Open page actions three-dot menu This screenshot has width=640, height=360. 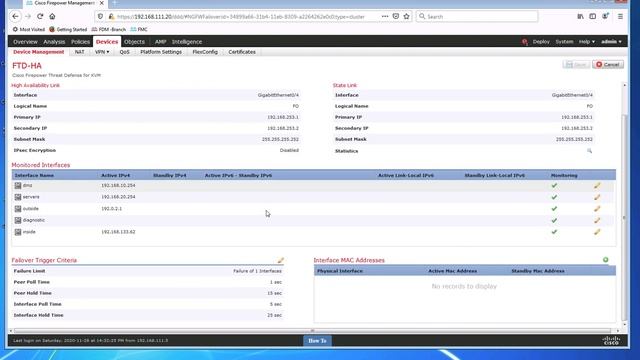pyautogui.click(x=385, y=16)
